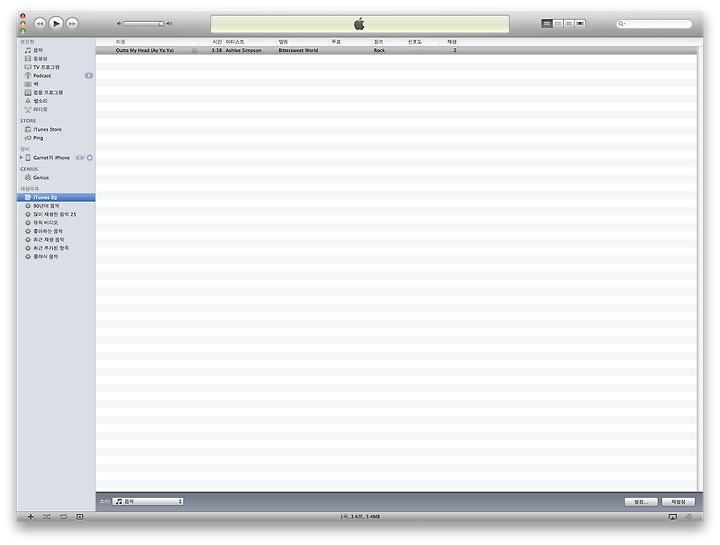Skip back to previous track
This screenshot has width=720, height=545.
coord(40,23)
